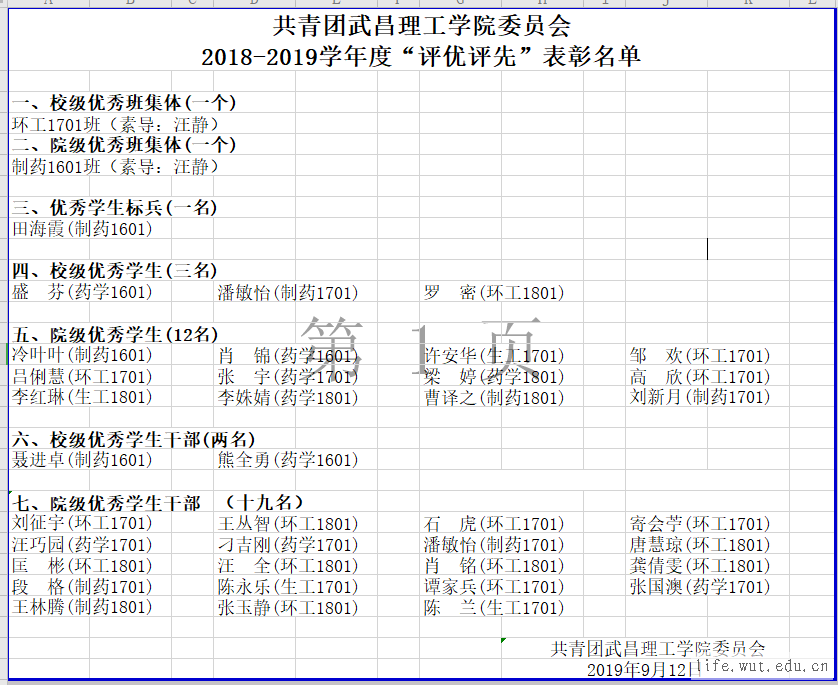Screen dimensions: 838x685
Task: Click the cell 制药1601班（素导：汪静）
Action: click(x=115, y=166)
